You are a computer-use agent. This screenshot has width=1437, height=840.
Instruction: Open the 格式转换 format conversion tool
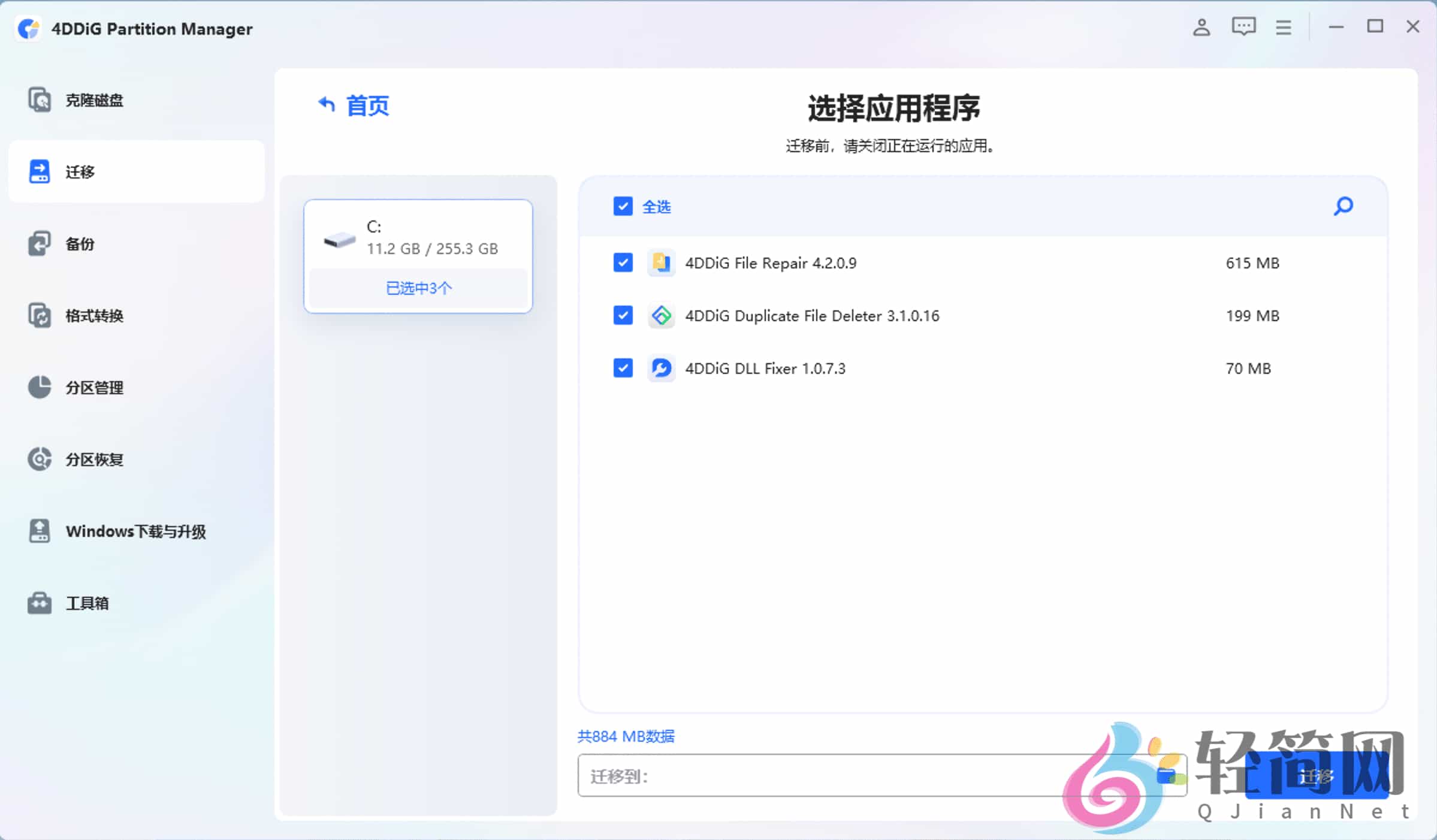[x=93, y=316]
